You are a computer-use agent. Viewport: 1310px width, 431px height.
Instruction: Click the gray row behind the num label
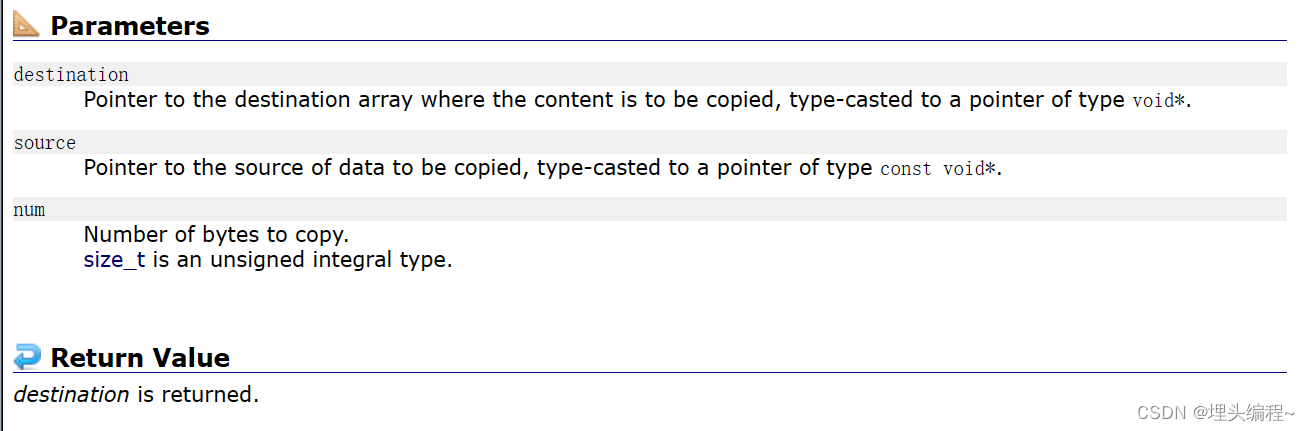(x=650, y=209)
